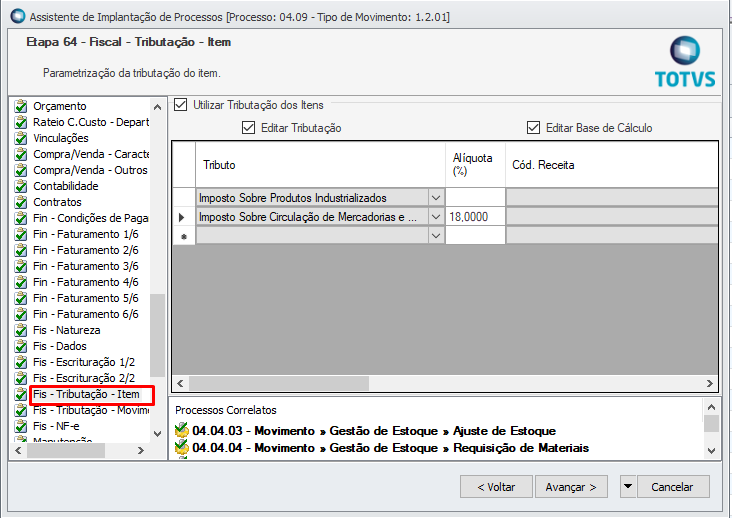The width and height of the screenshot is (732, 518).
Task: Click the check icon beside Fis - Dados
Action: click(x=21, y=346)
